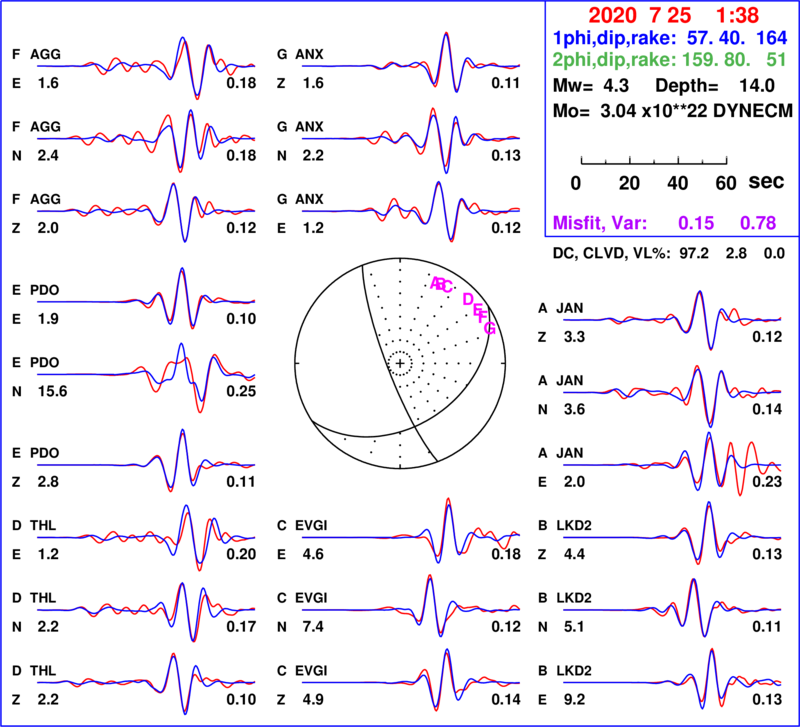Click the magenta station letter D on the beachball
The image size is (800, 727).
468,299
